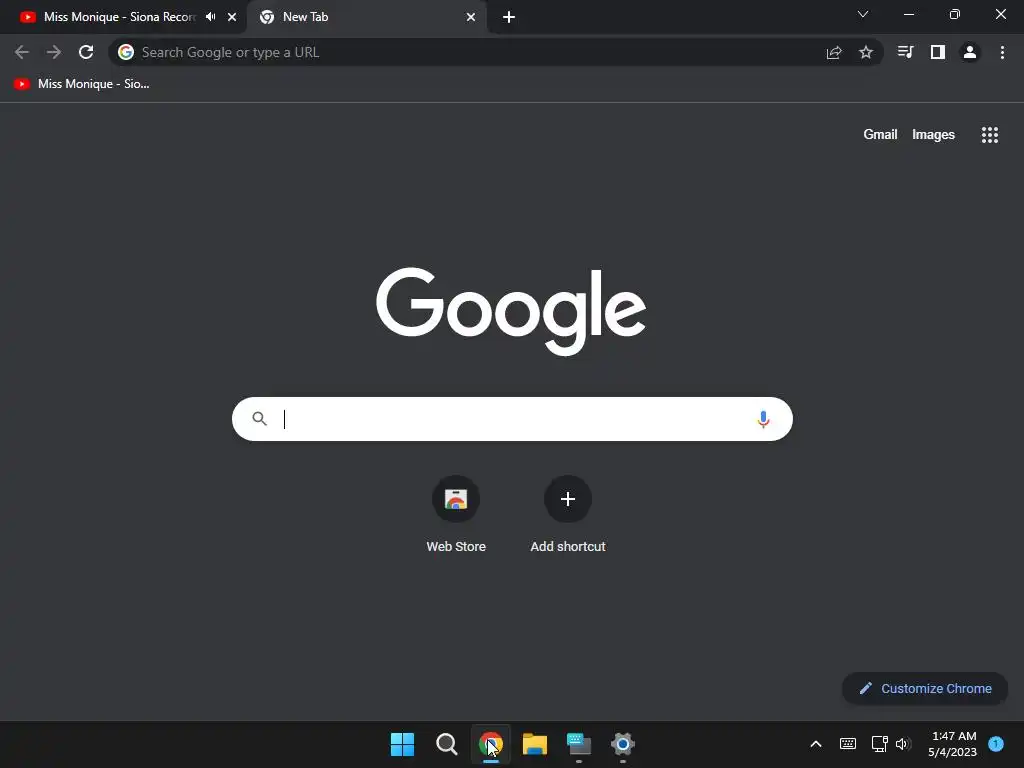Reload the current page
Screen dimensions: 1024x768
(86, 52)
